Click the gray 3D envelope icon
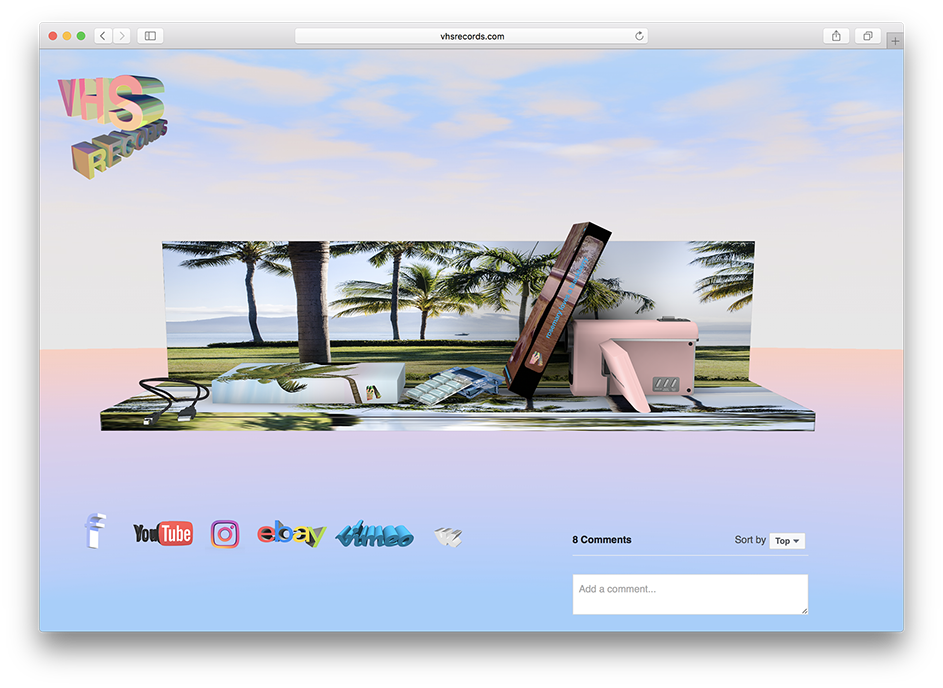Viewport: 943px width, 688px height. coord(448,538)
